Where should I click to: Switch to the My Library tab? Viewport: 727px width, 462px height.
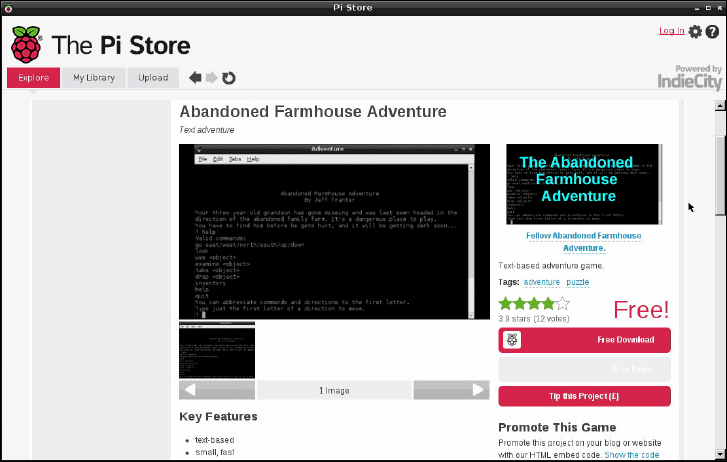94,77
